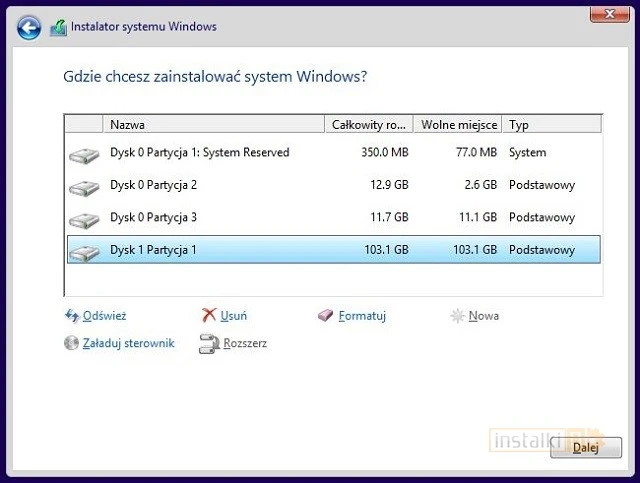Click the 77.0 MB free space value

(476, 152)
